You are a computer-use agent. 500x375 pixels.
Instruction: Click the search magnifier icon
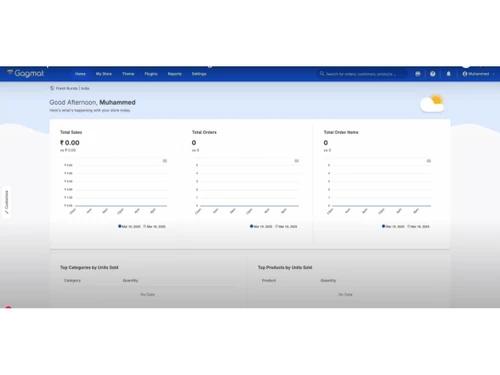(x=322, y=74)
